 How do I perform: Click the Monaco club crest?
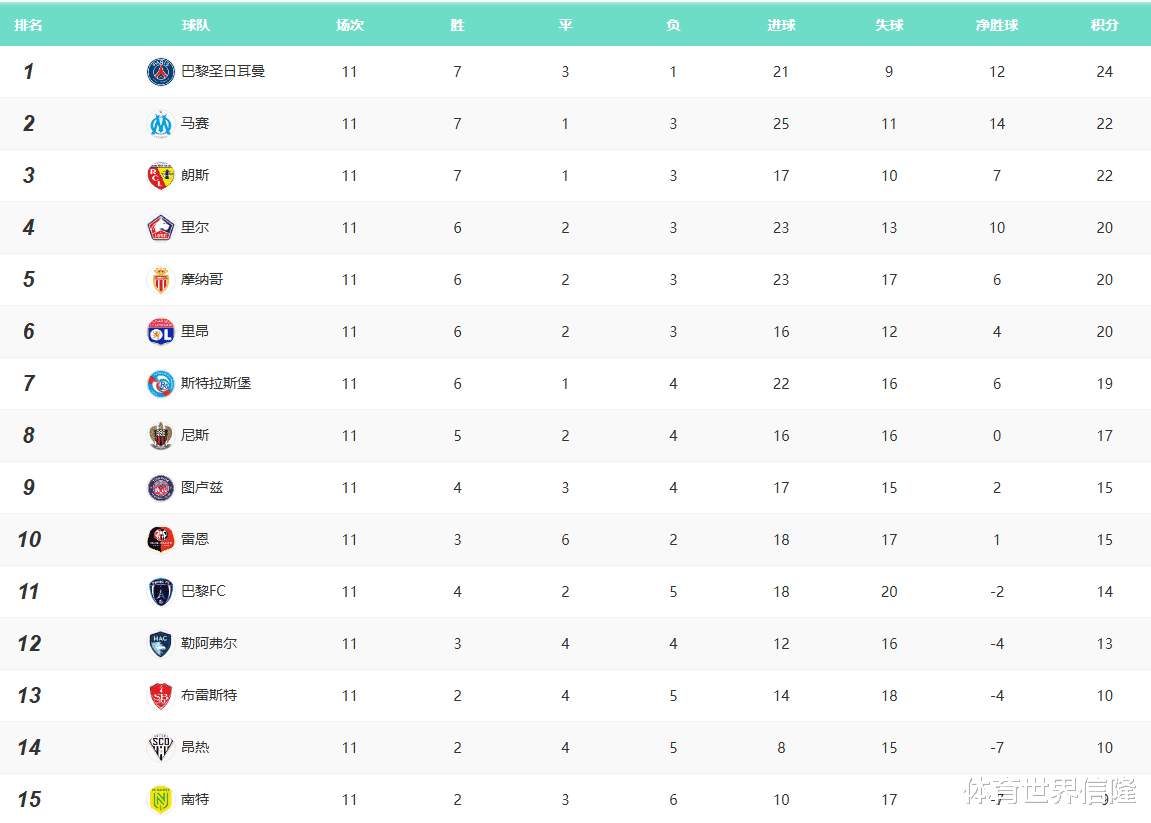[161, 280]
